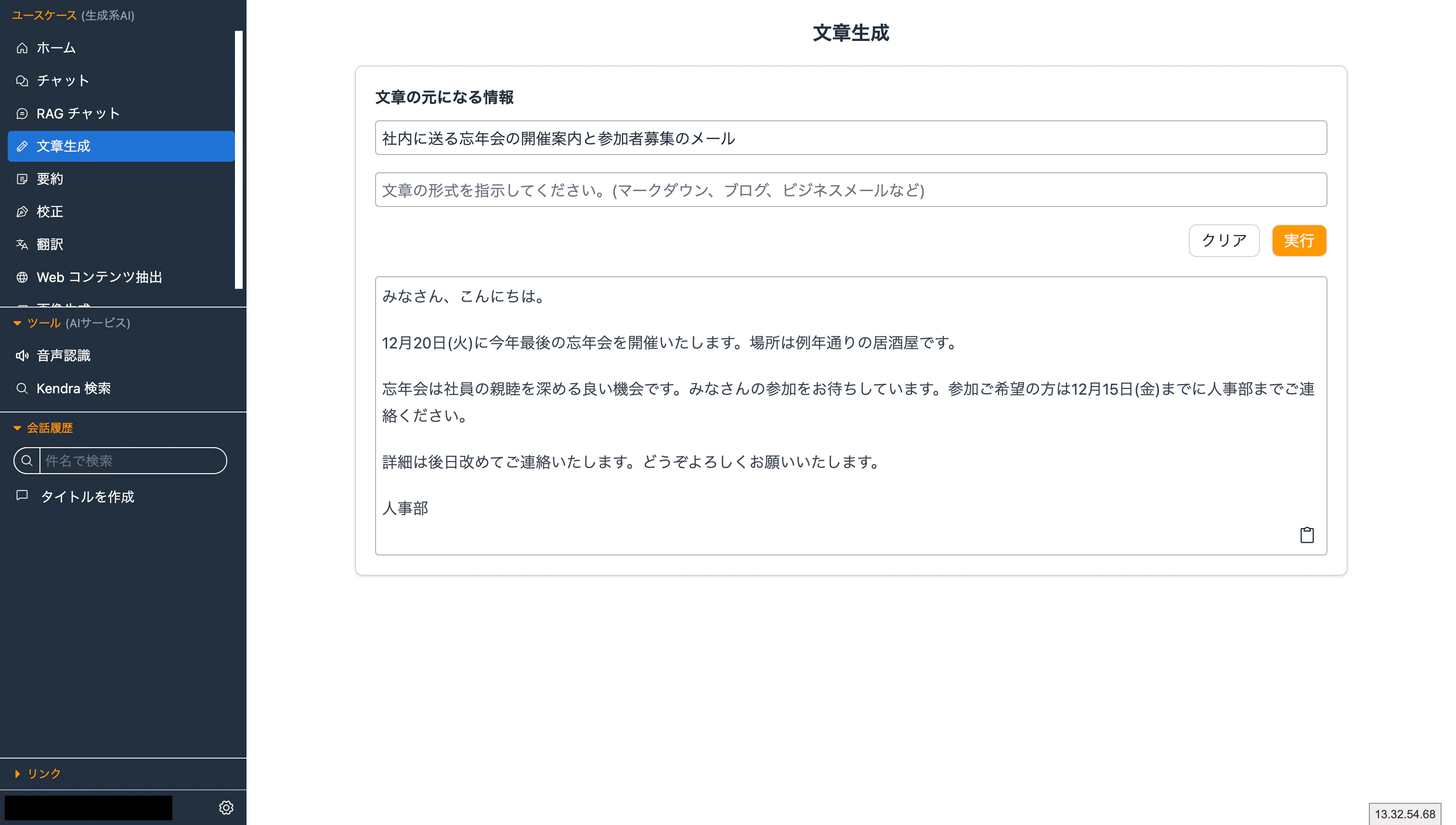Screen dimensions: 1456x825
Task: Click the 13.32.54.68 IP label
Action: point(1404,813)
